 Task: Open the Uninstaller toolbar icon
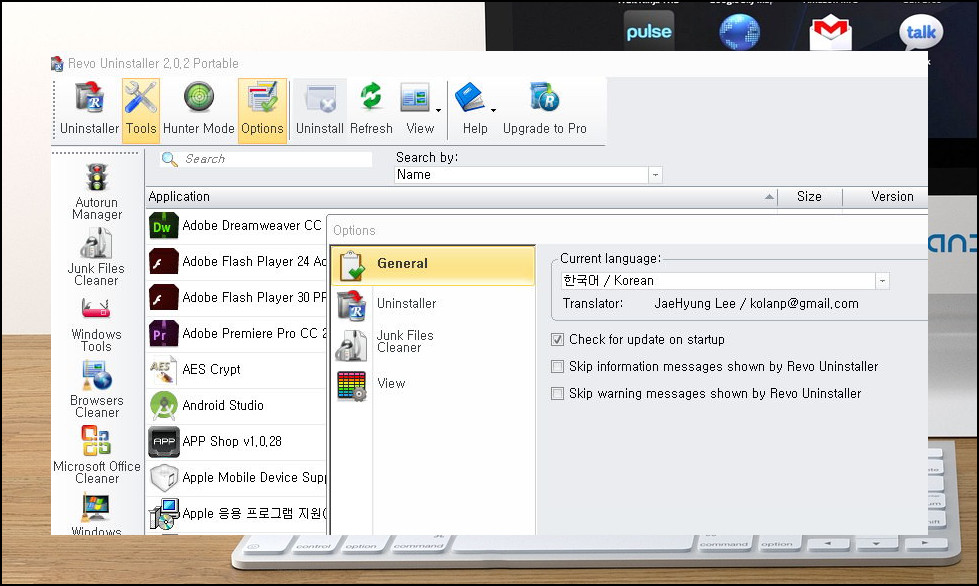(89, 109)
